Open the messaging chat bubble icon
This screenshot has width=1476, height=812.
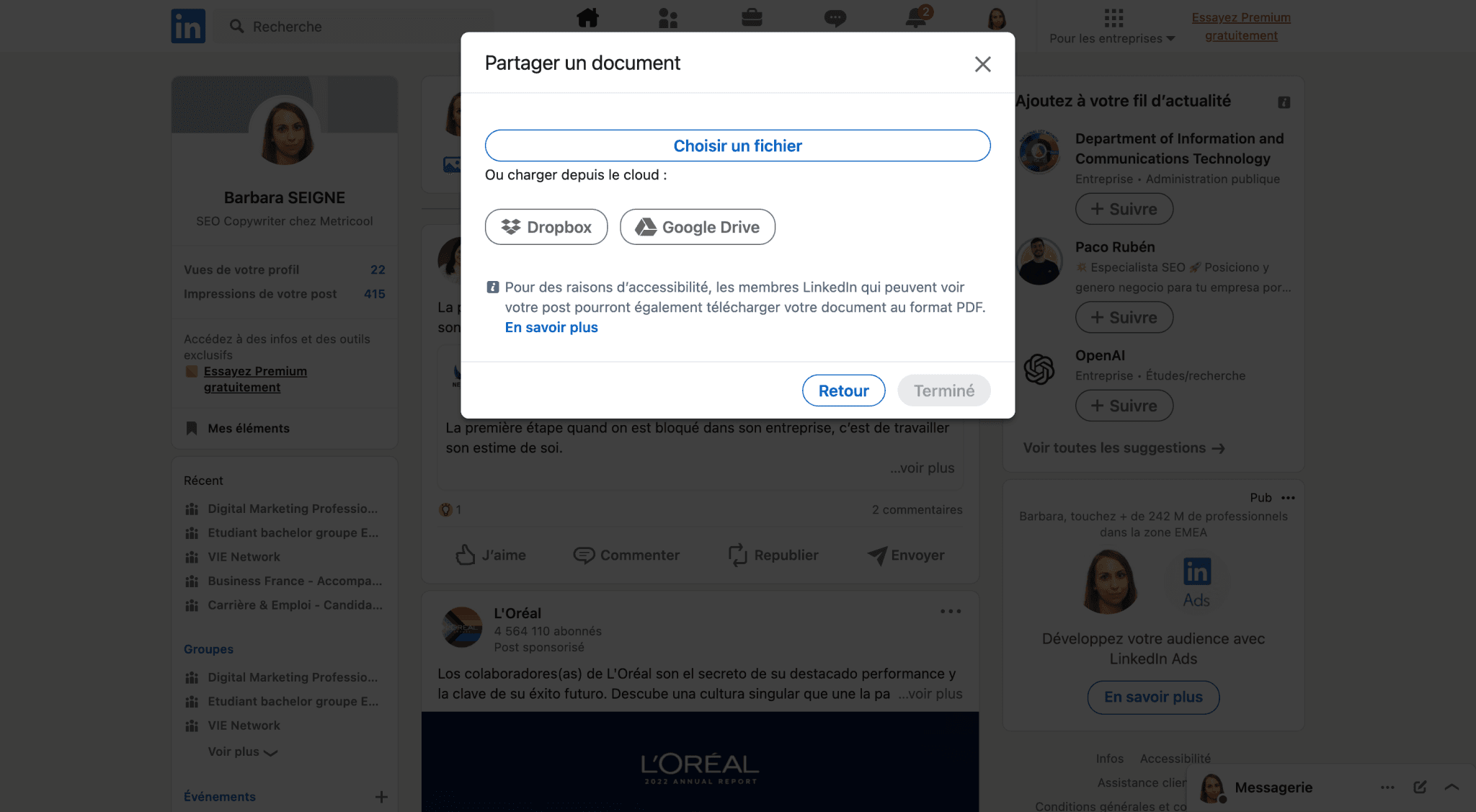(835, 18)
